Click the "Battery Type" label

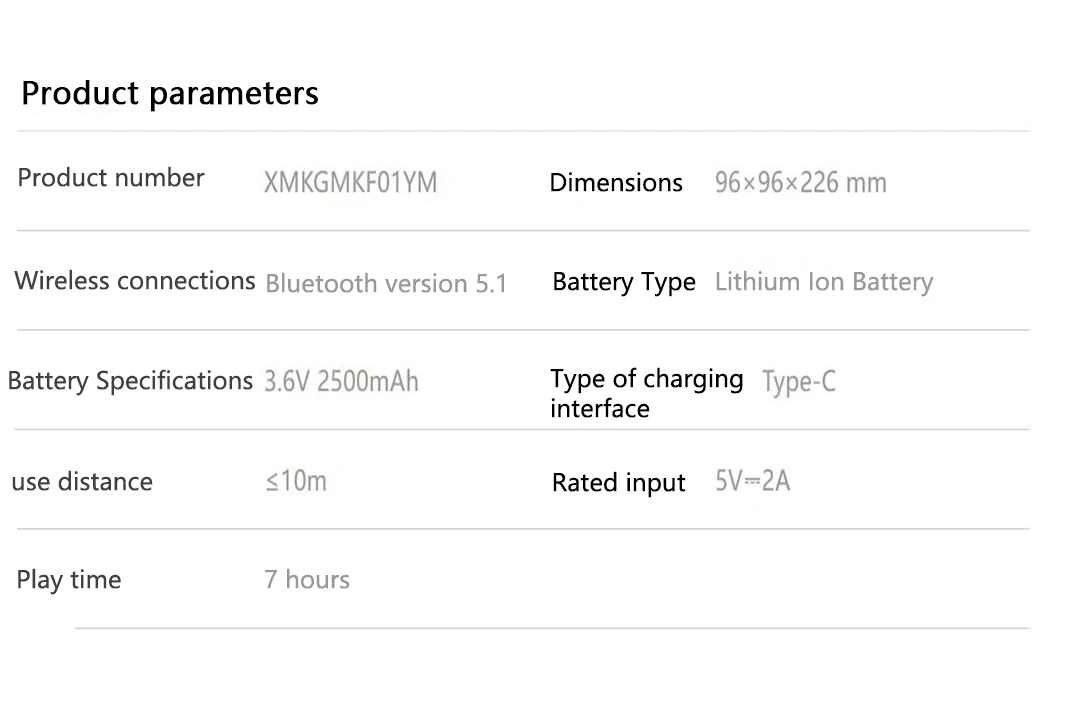[624, 283]
